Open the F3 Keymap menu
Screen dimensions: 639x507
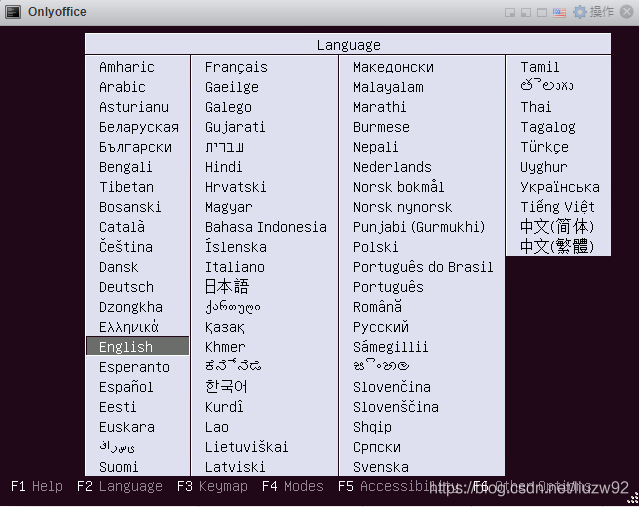pyautogui.click(x=212, y=486)
